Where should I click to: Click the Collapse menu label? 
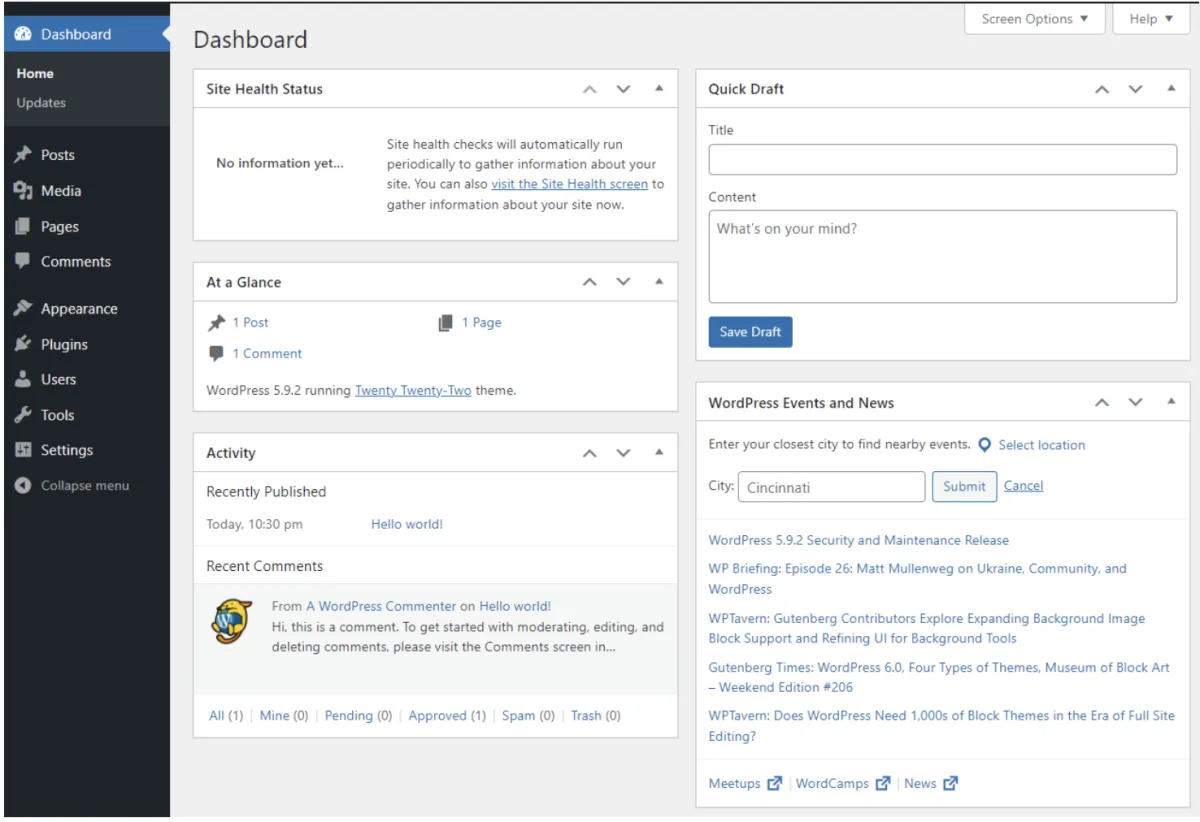pos(85,486)
